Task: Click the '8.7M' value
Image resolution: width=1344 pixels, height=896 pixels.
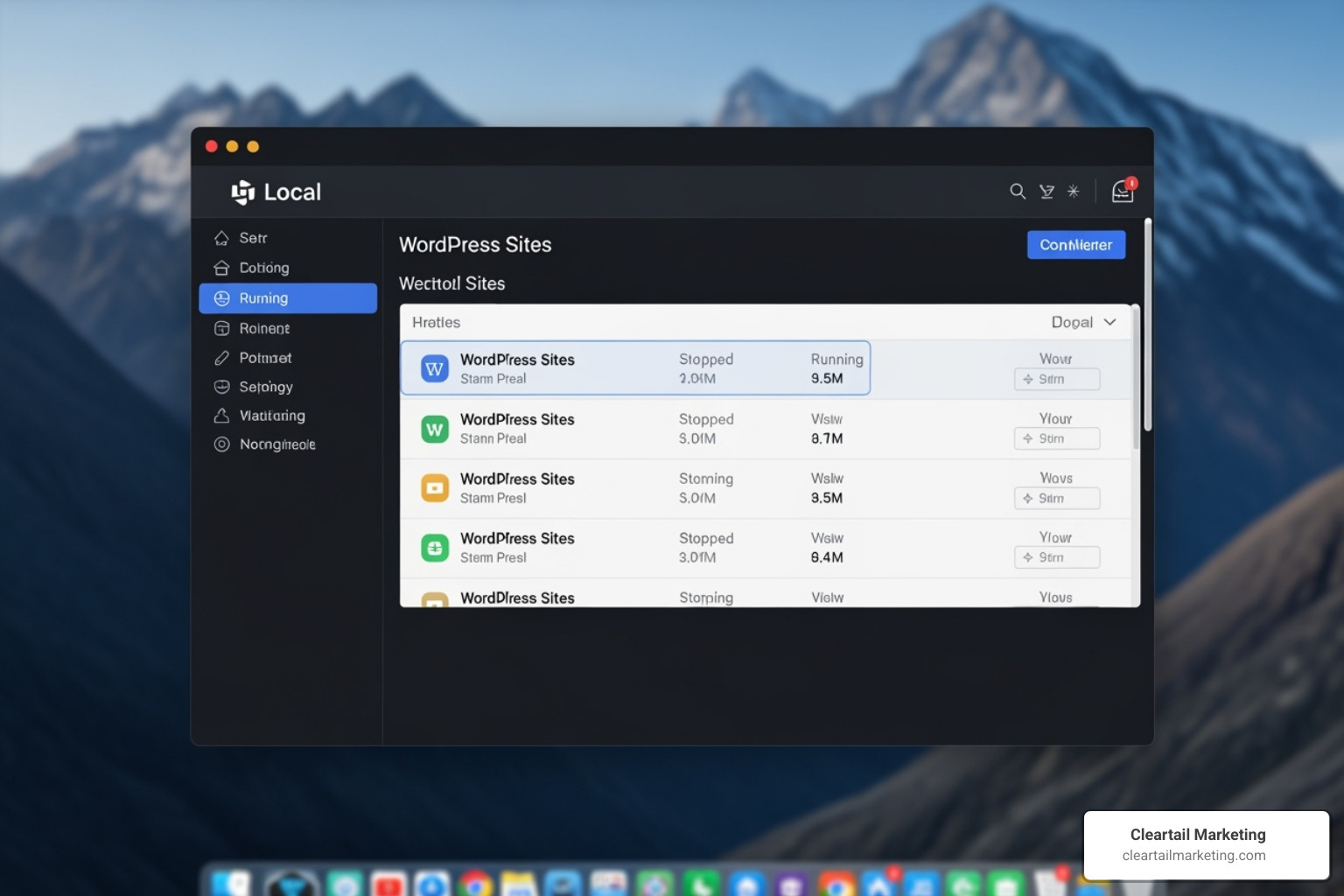Action: [x=827, y=438]
